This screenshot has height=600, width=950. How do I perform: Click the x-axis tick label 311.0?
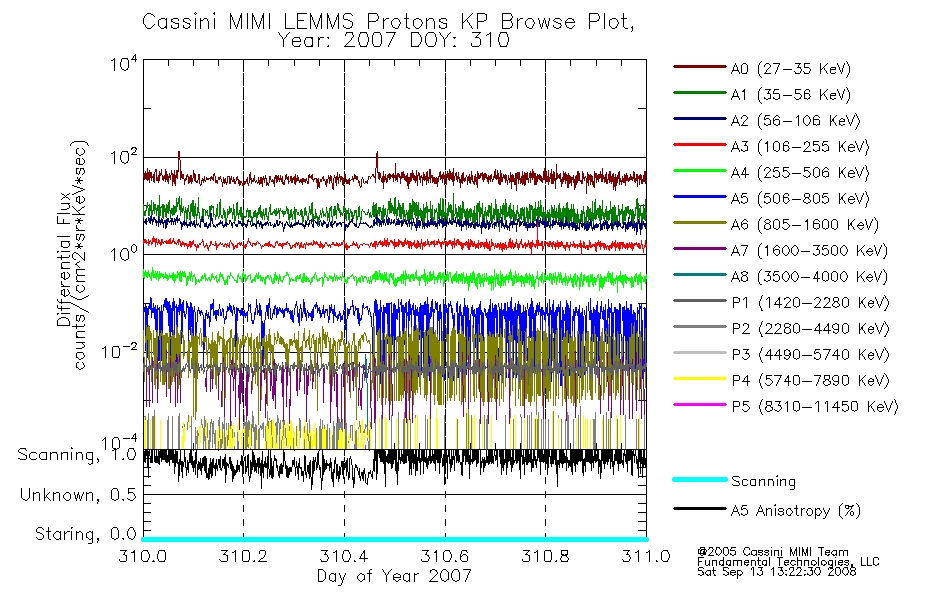(x=646, y=556)
